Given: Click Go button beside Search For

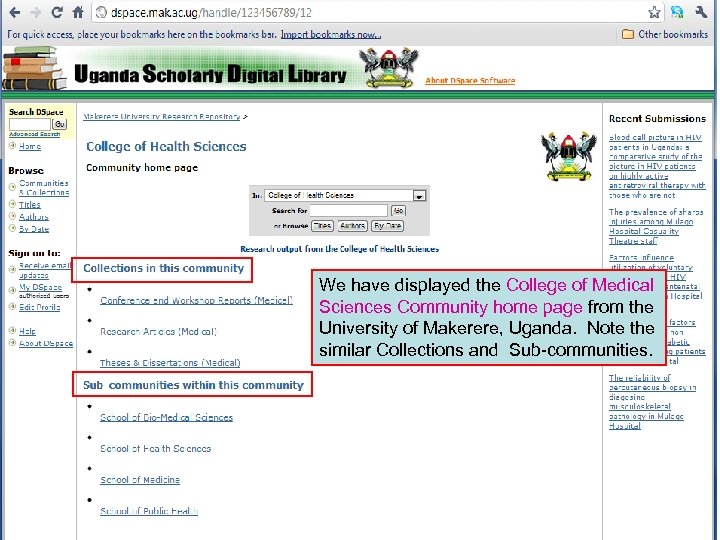Looking at the screenshot, I should pos(398,210).
